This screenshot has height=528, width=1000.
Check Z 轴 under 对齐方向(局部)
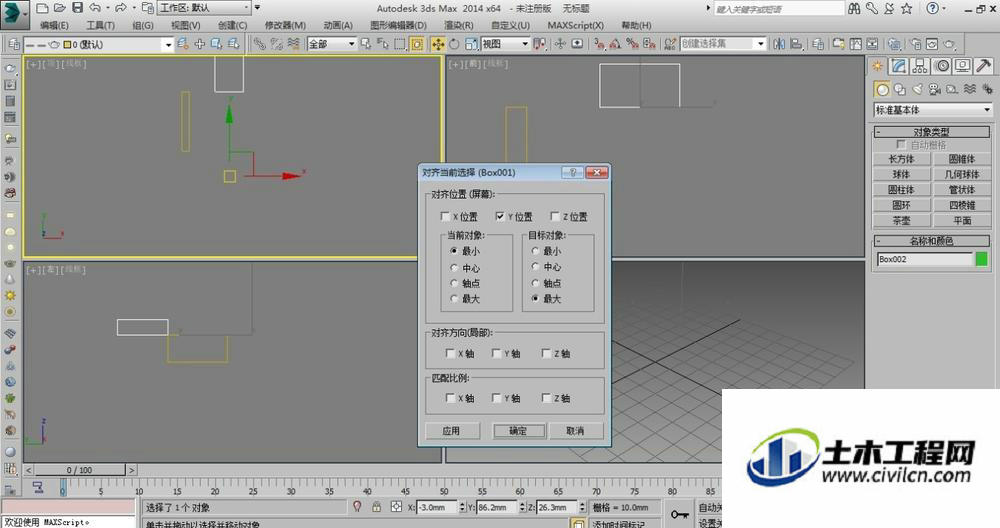point(546,353)
